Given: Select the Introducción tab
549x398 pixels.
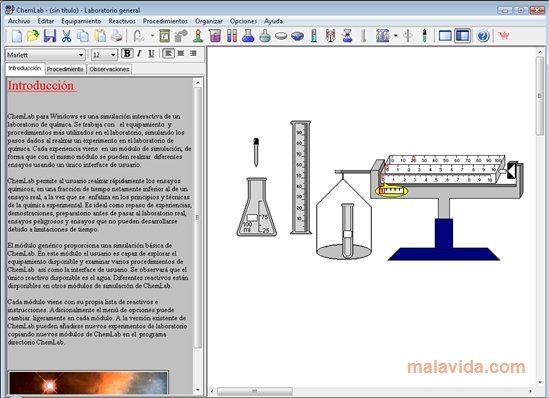Looking at the screenshot, I should 25,68.
